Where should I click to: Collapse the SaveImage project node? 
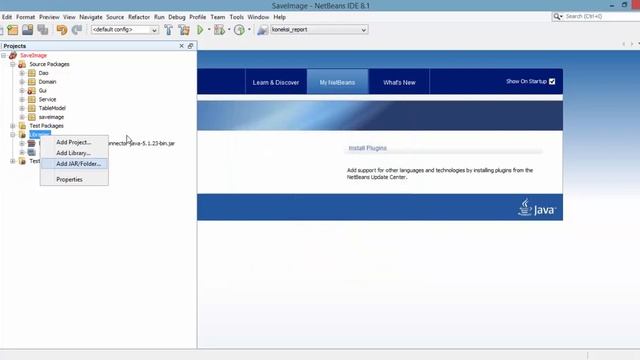(x=4, y=55)
